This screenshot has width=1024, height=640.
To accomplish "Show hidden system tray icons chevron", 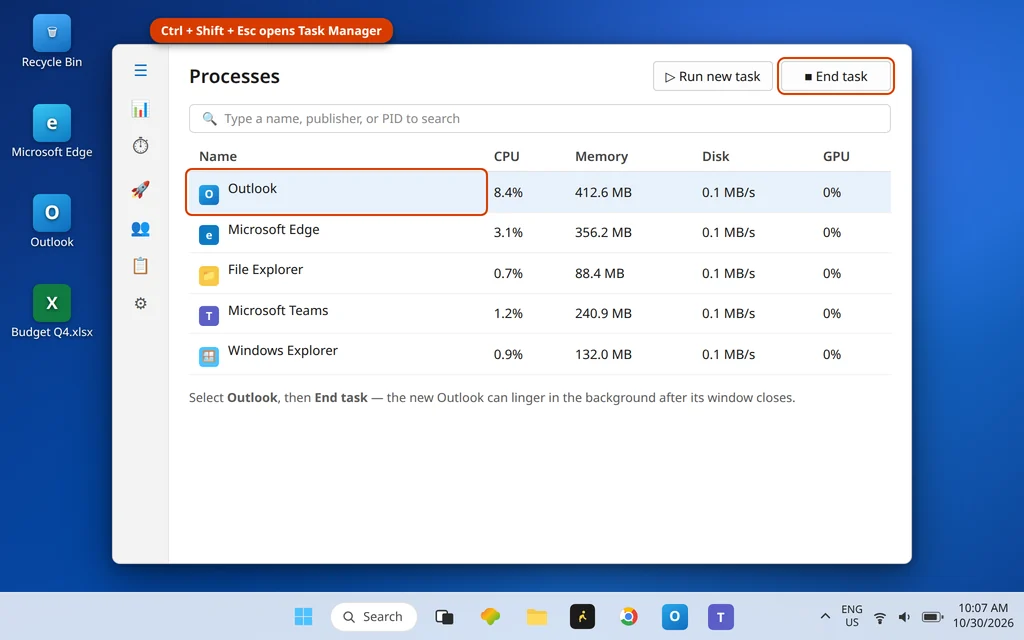I will (825, 616).
